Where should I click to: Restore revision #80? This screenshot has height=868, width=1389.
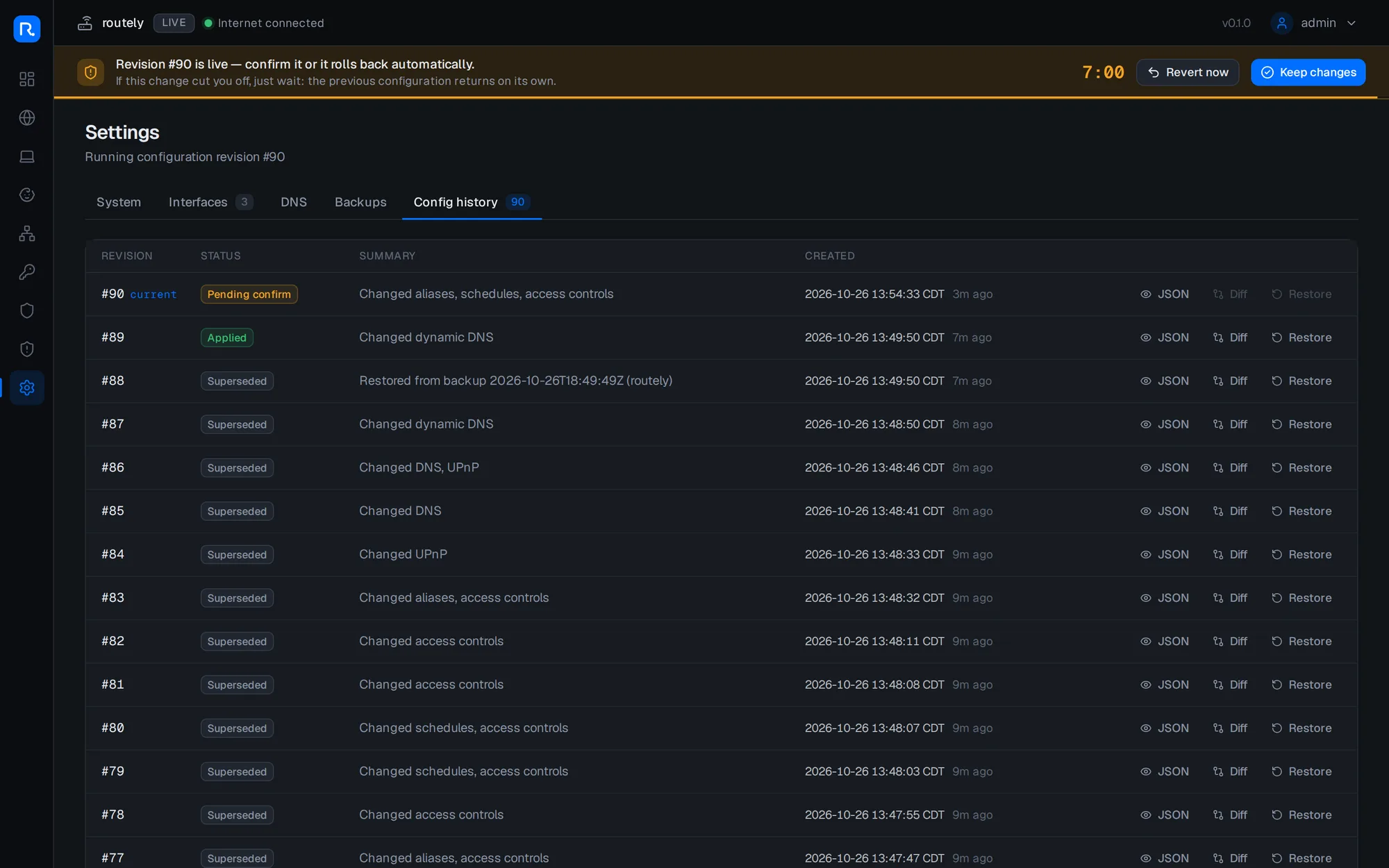point(1301,728)
